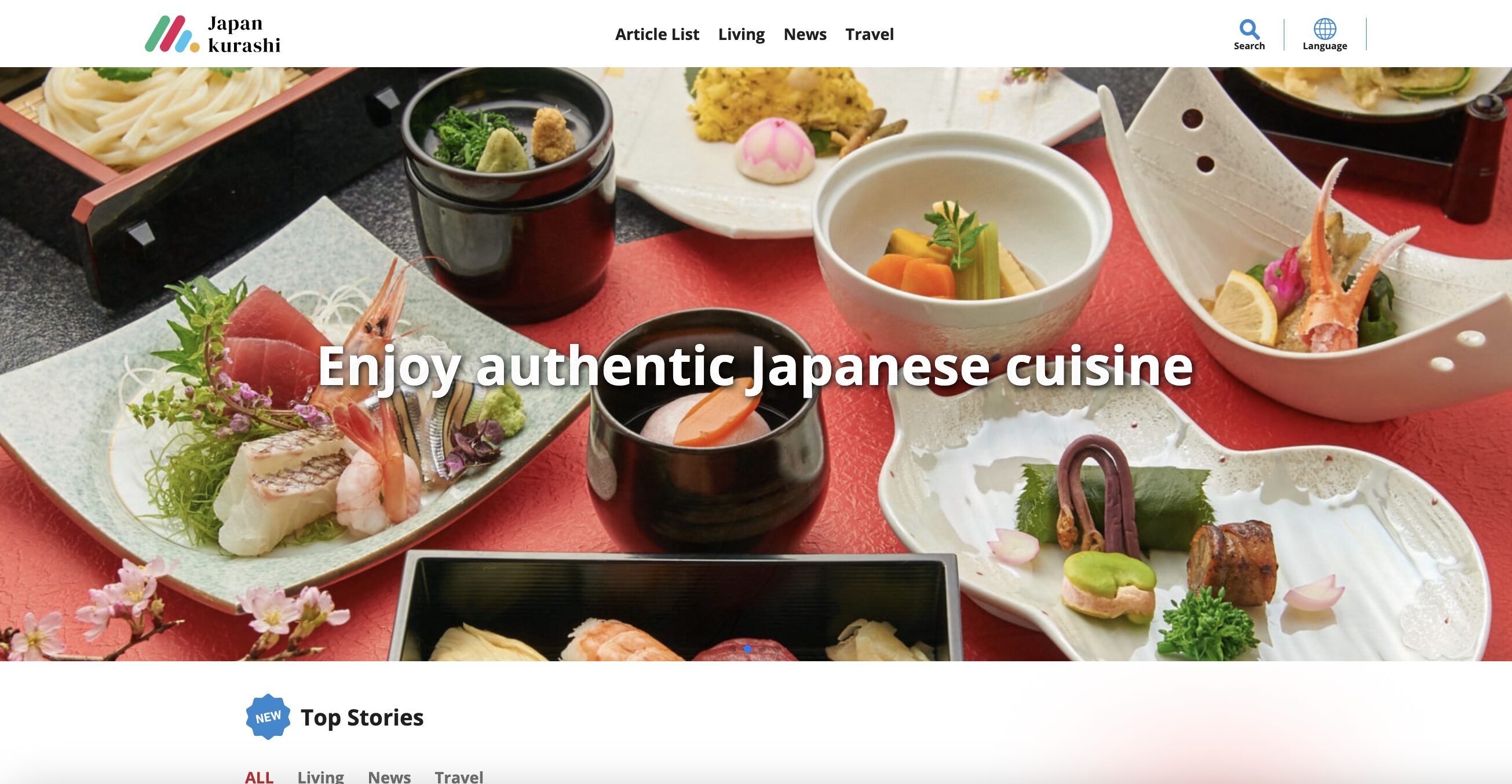Viewport: 1512px width, 784px height.
Task: Switch to Travel tab under Top Stories
Action: click(459, 776)
